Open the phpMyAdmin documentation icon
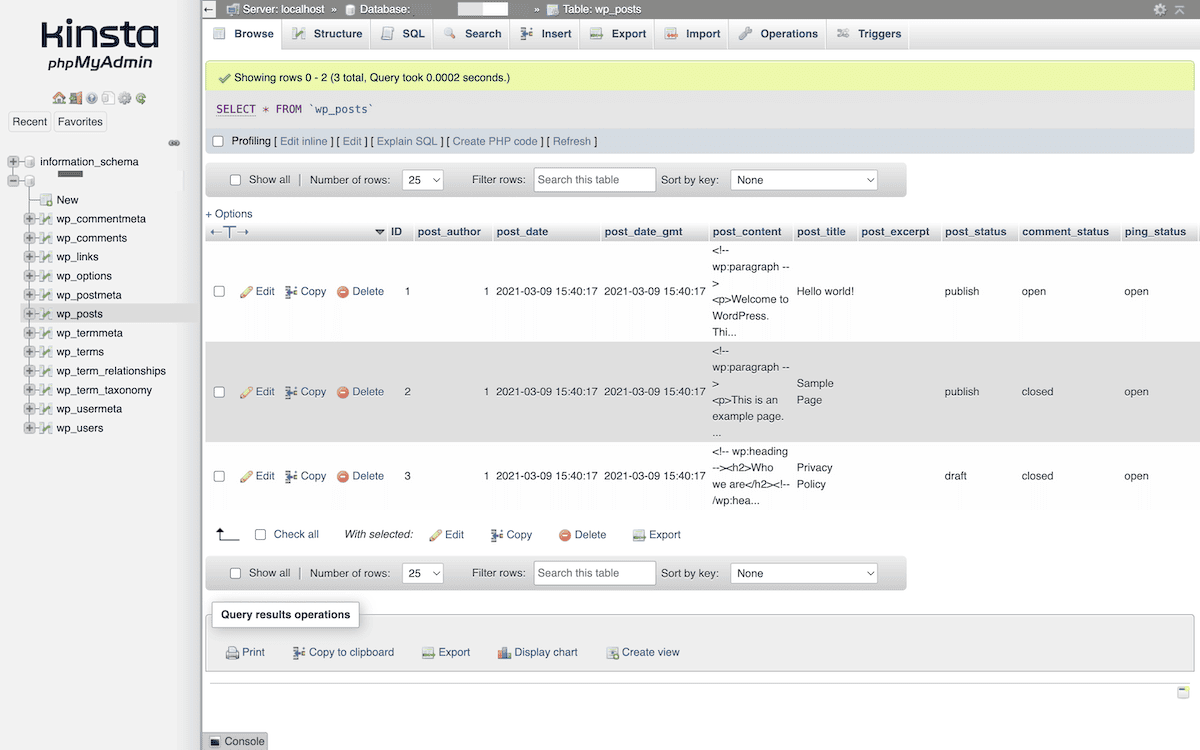 [x=92, y=98]
